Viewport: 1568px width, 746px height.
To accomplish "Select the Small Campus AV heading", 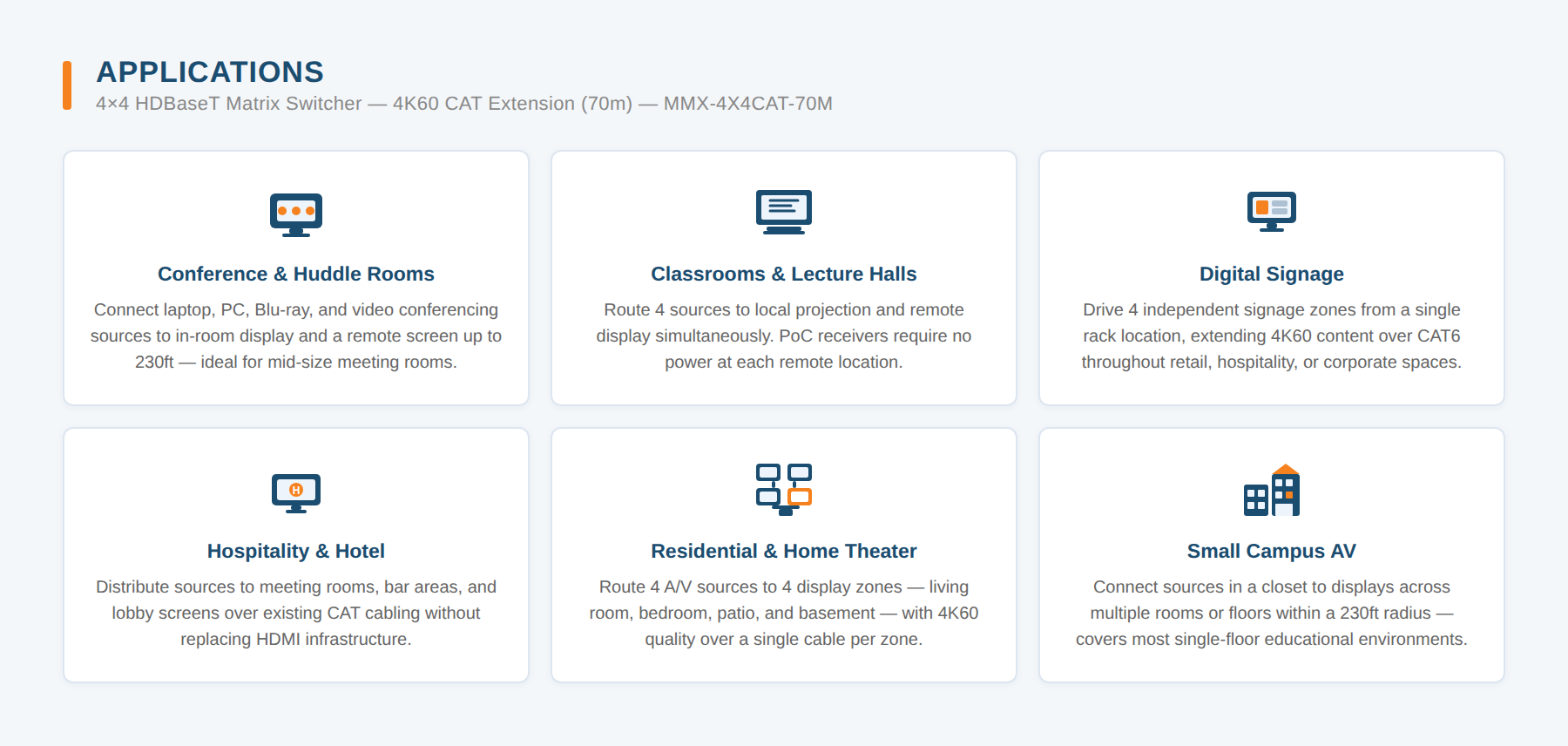I will pos(1272,551).
